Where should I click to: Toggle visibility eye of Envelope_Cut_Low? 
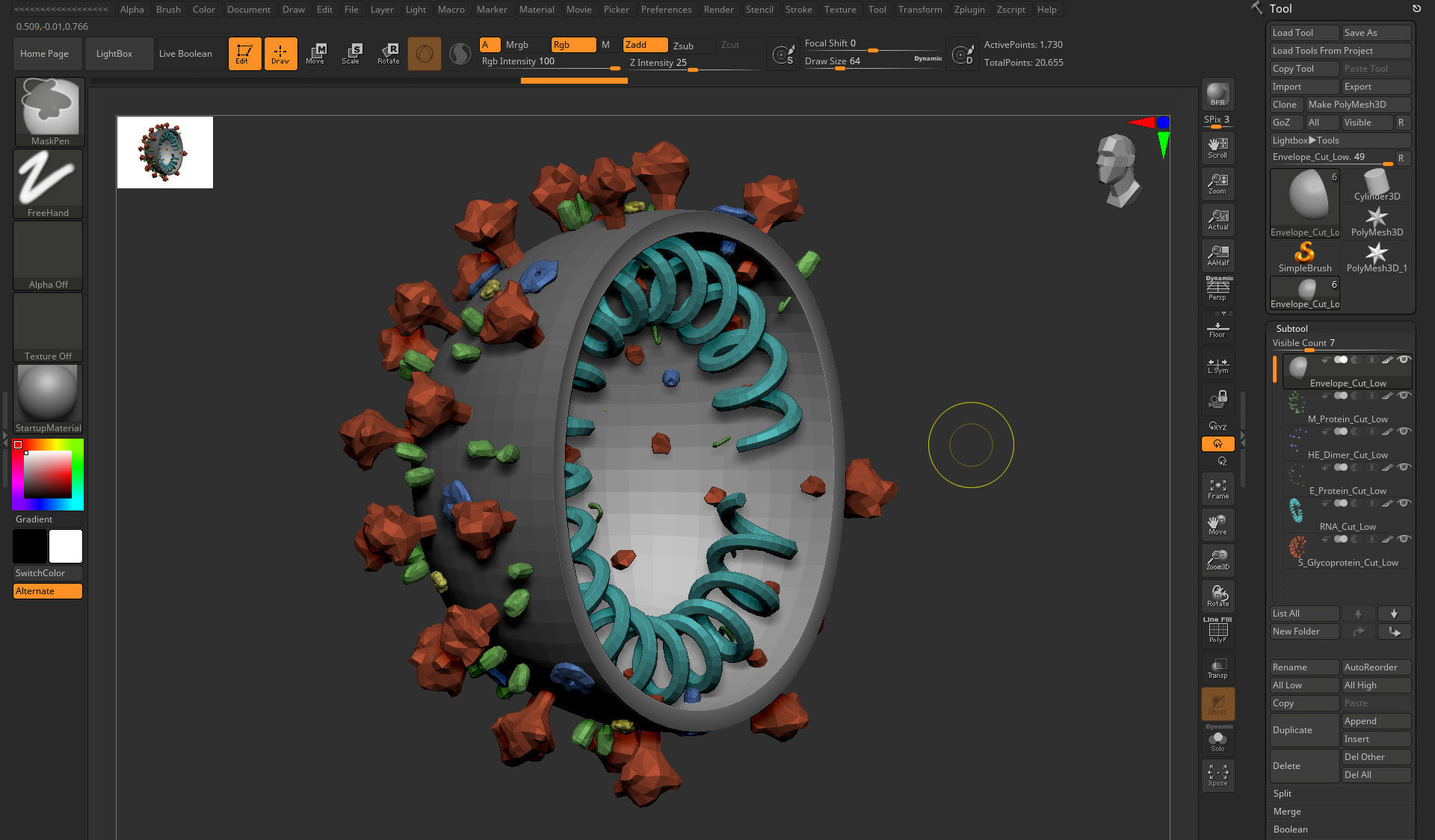click(x=1404, y=359)
